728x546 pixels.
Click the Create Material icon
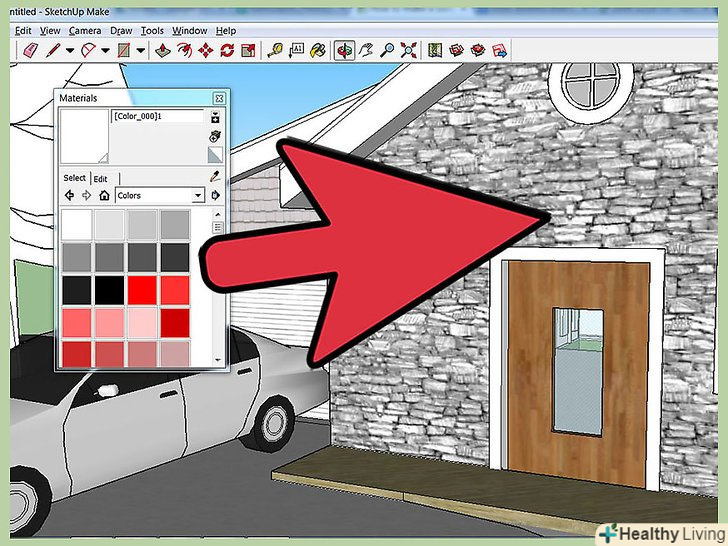pos(215,136)
